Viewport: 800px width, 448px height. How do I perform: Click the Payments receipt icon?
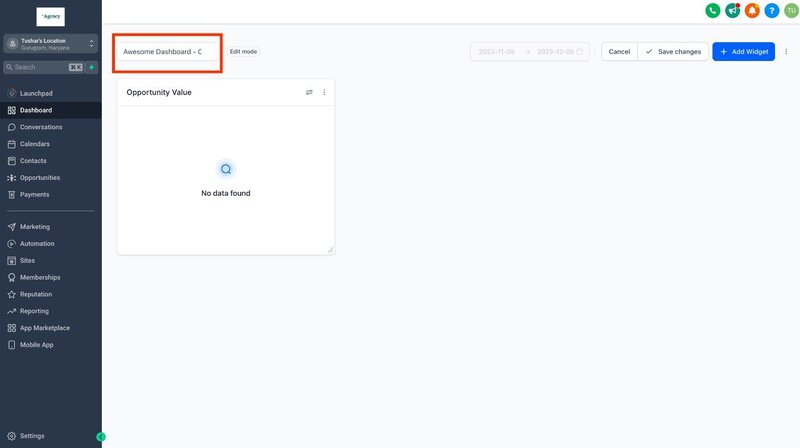tap(12, 194)
